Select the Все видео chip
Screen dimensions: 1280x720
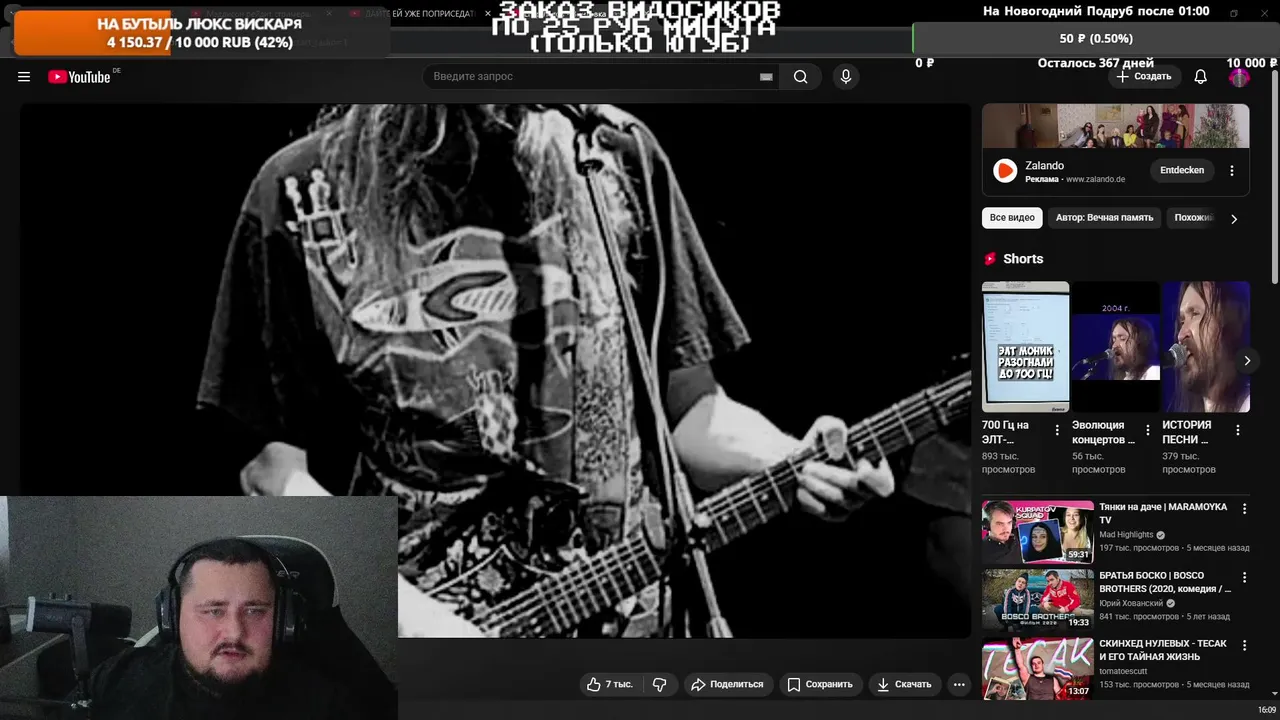click(1012, 217)
